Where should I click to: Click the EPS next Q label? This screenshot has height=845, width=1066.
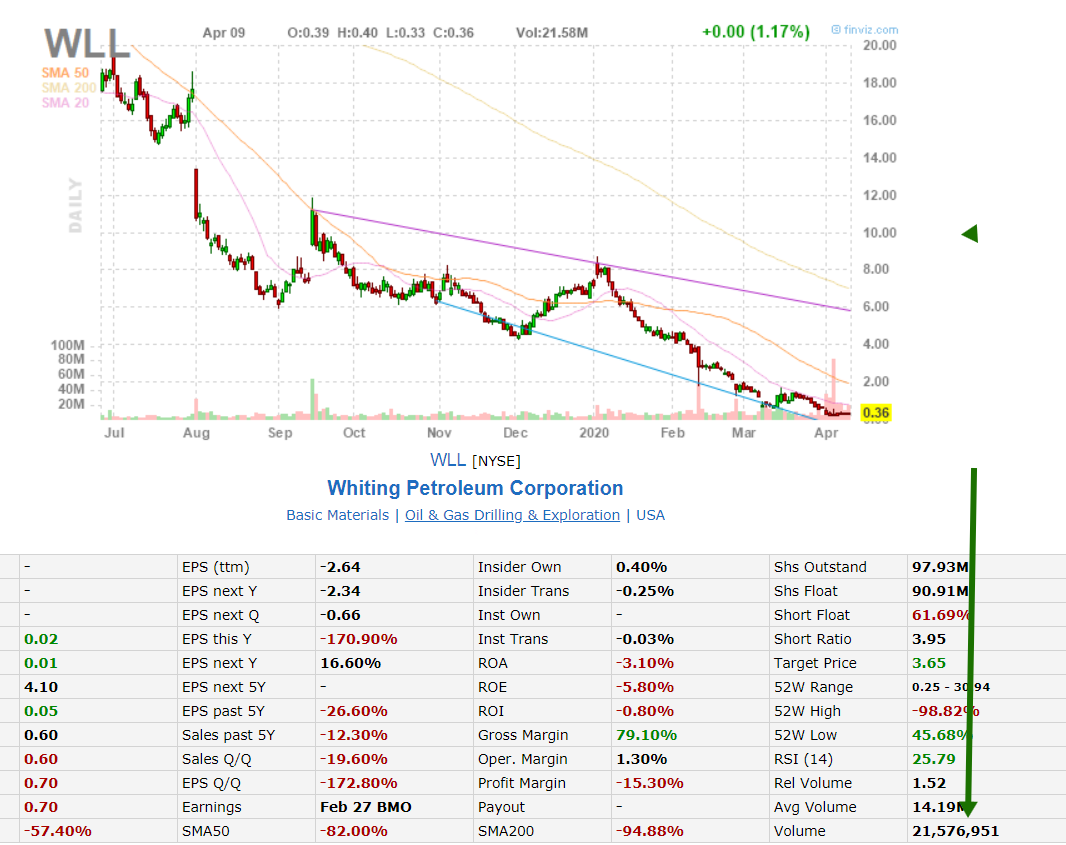pos(220,615)
